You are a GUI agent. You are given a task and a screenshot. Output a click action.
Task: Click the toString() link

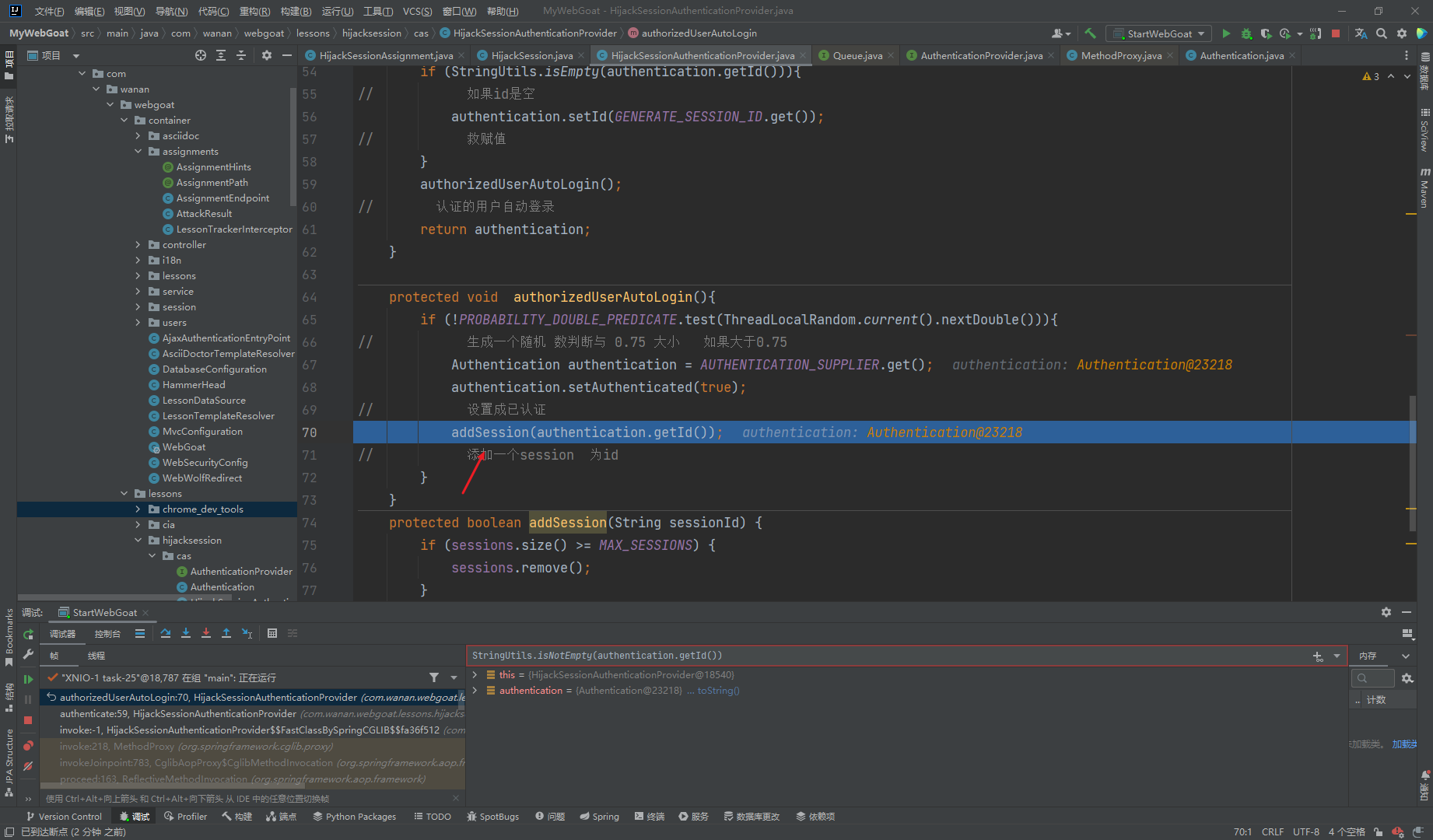pos(718,691)
